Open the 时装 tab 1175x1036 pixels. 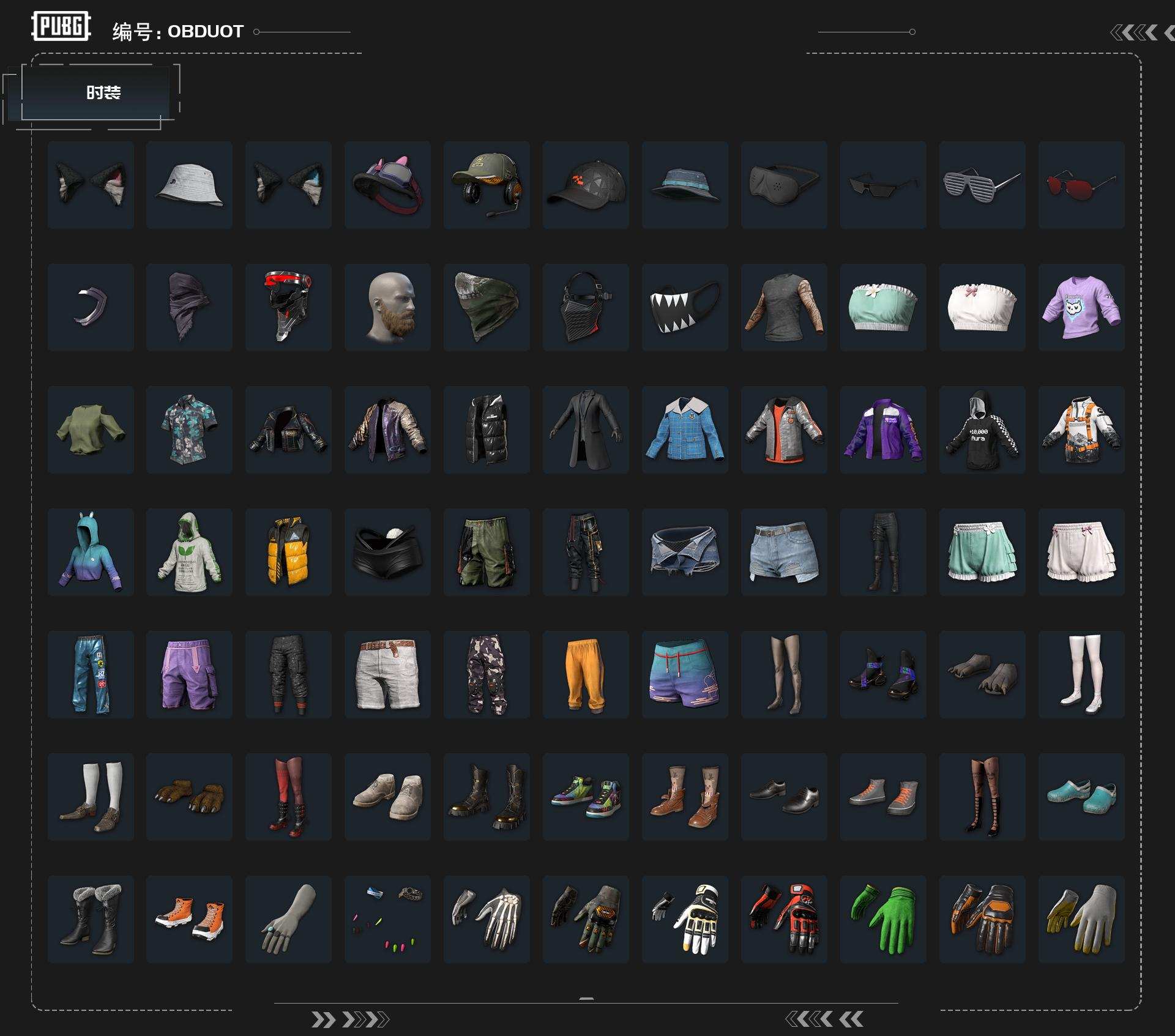point(103,92)
